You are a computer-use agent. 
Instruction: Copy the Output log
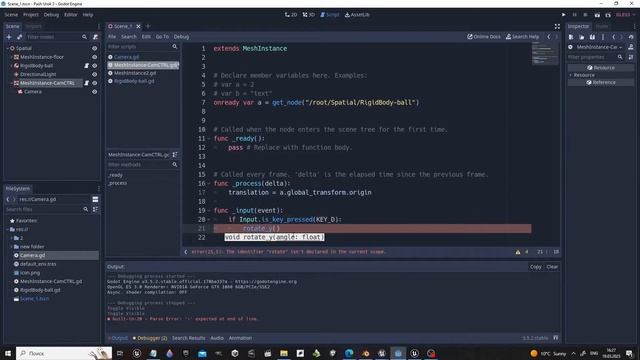coord(536,267)
